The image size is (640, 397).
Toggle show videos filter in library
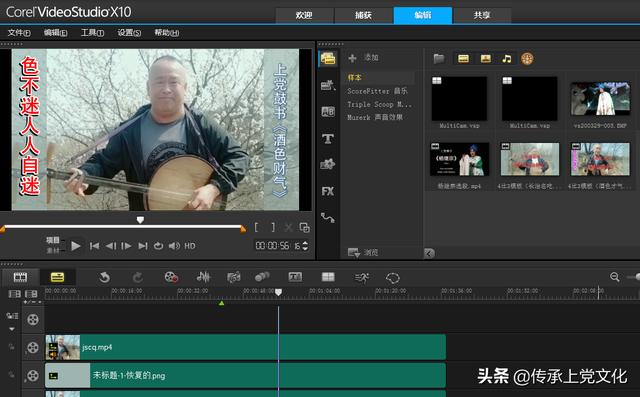(x=463, y=59)
